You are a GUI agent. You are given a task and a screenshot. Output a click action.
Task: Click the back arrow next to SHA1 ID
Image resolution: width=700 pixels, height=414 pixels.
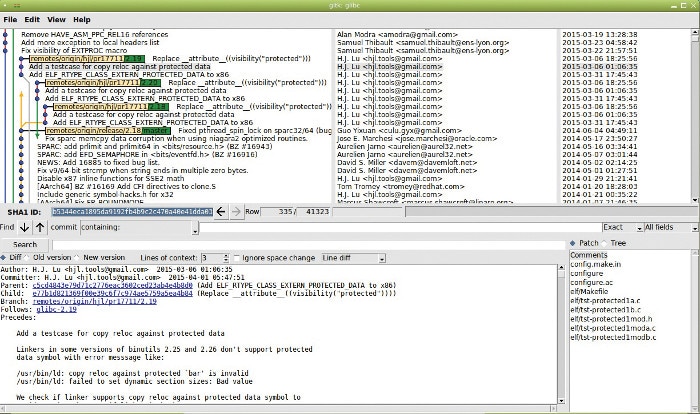click(222, 212)
